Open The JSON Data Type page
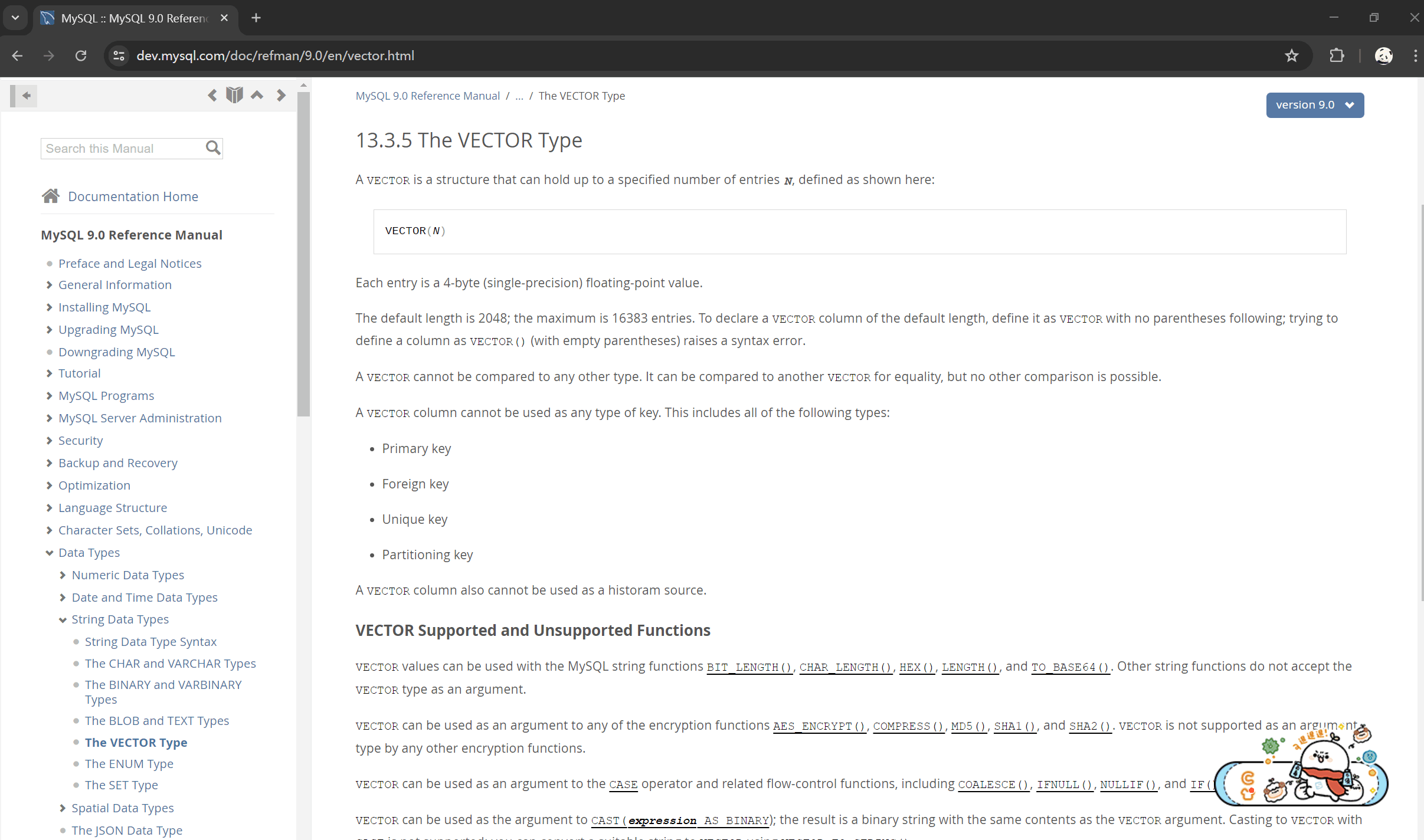1424x840 pixels. click(127, 831)
